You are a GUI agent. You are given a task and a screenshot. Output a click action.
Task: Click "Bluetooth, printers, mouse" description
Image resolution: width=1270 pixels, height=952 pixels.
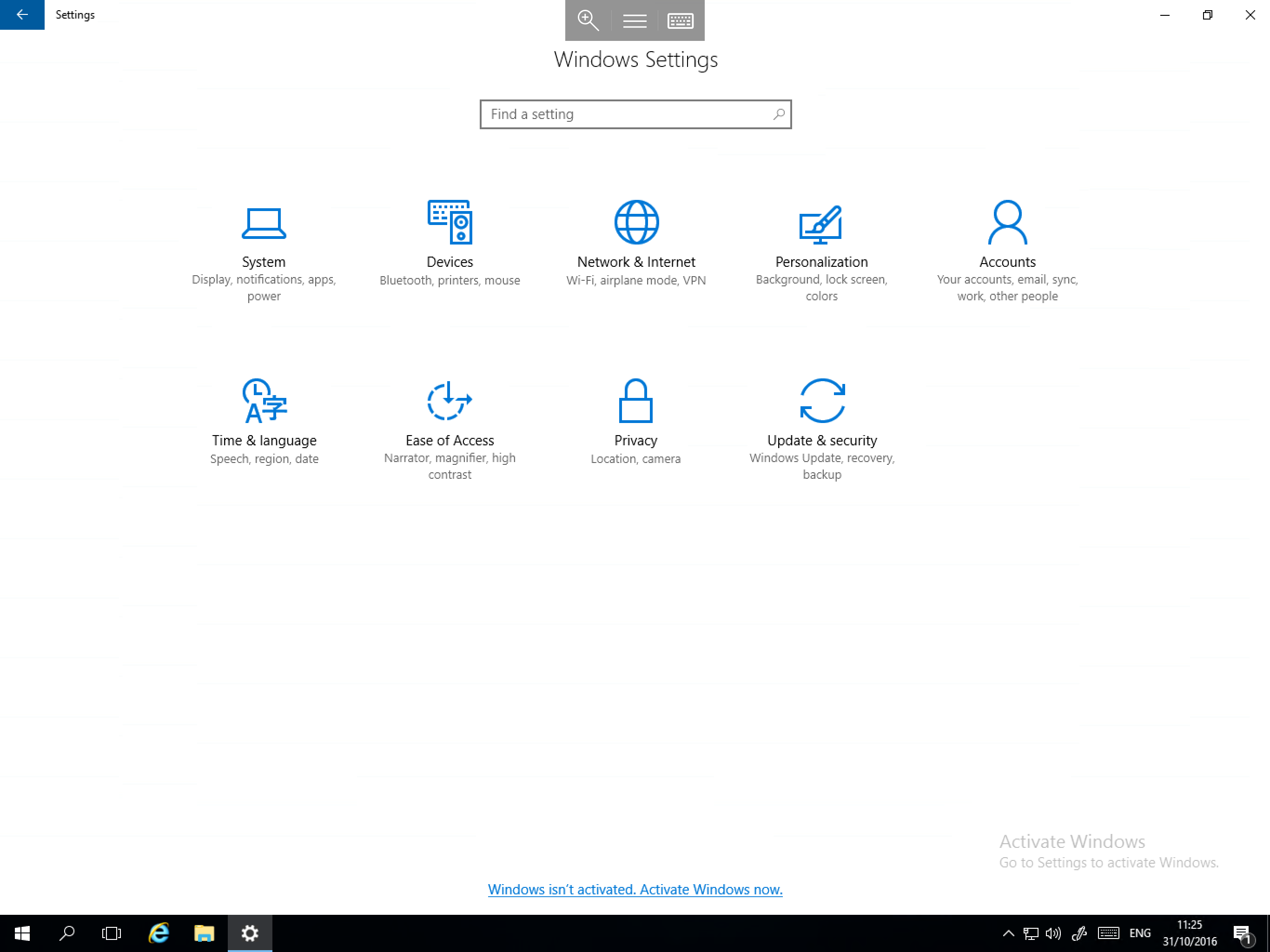point(450,280)
